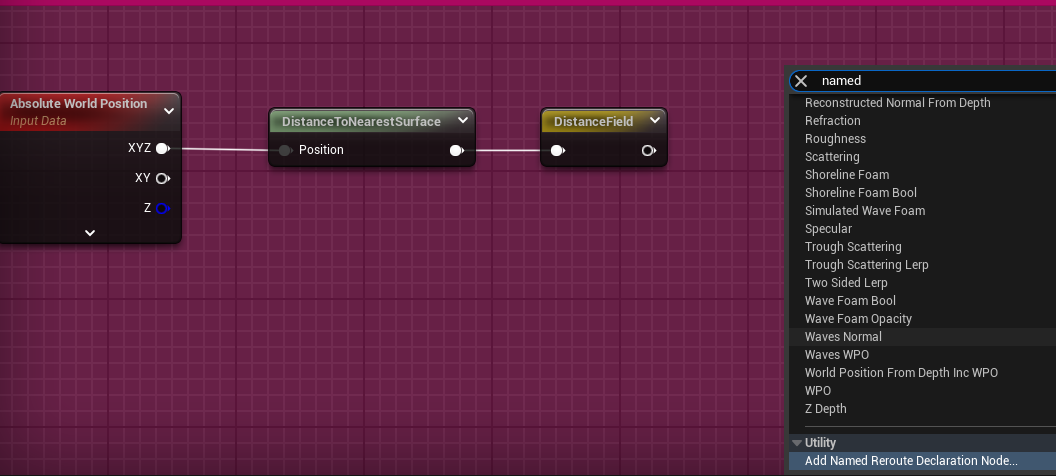Click the blue Z output pin
The height and width of the screenshot is (476, 1056).
coord(162,208)
